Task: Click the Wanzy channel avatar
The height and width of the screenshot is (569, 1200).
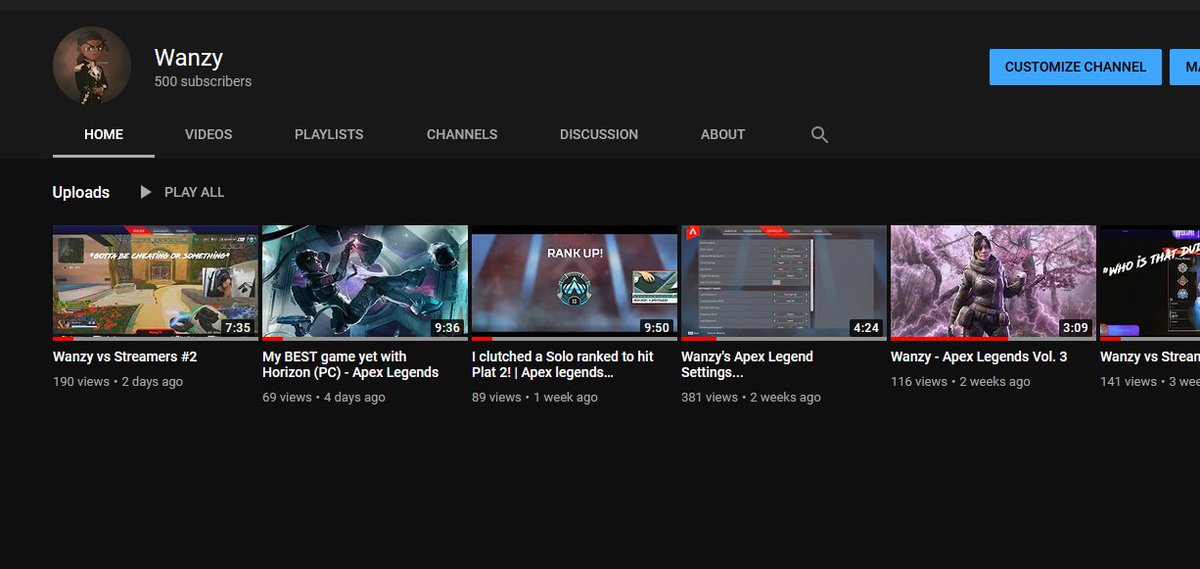Action: (x=92, y=66)
